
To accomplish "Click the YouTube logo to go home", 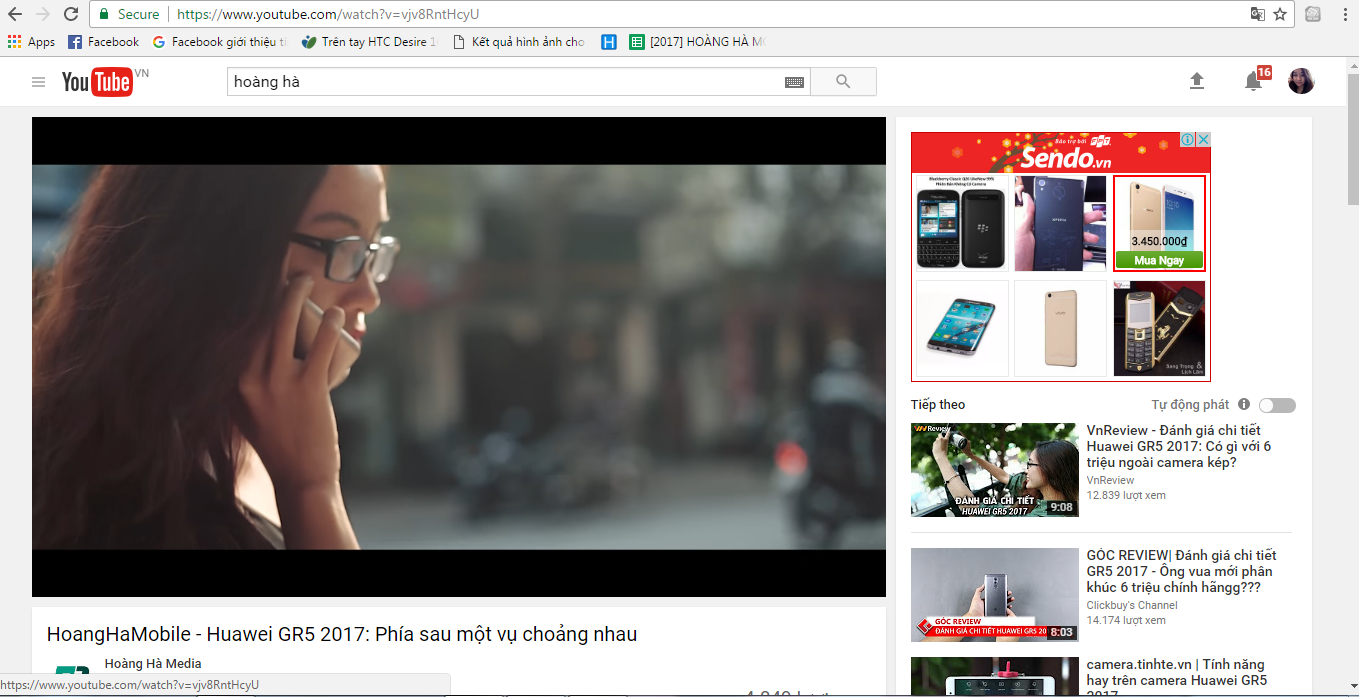I will coord(97,82).
